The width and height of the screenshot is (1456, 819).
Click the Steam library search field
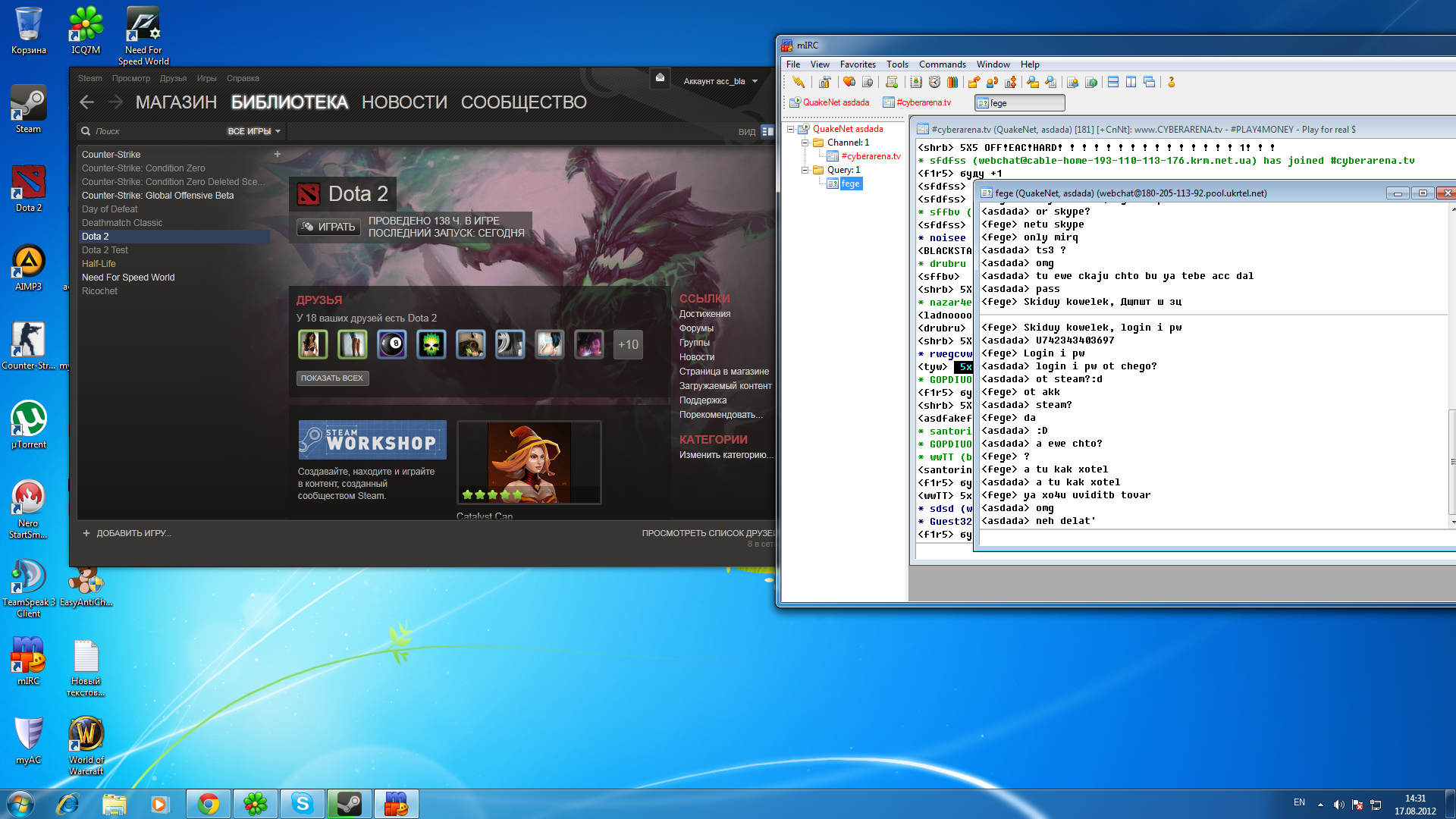click(152, 131)
